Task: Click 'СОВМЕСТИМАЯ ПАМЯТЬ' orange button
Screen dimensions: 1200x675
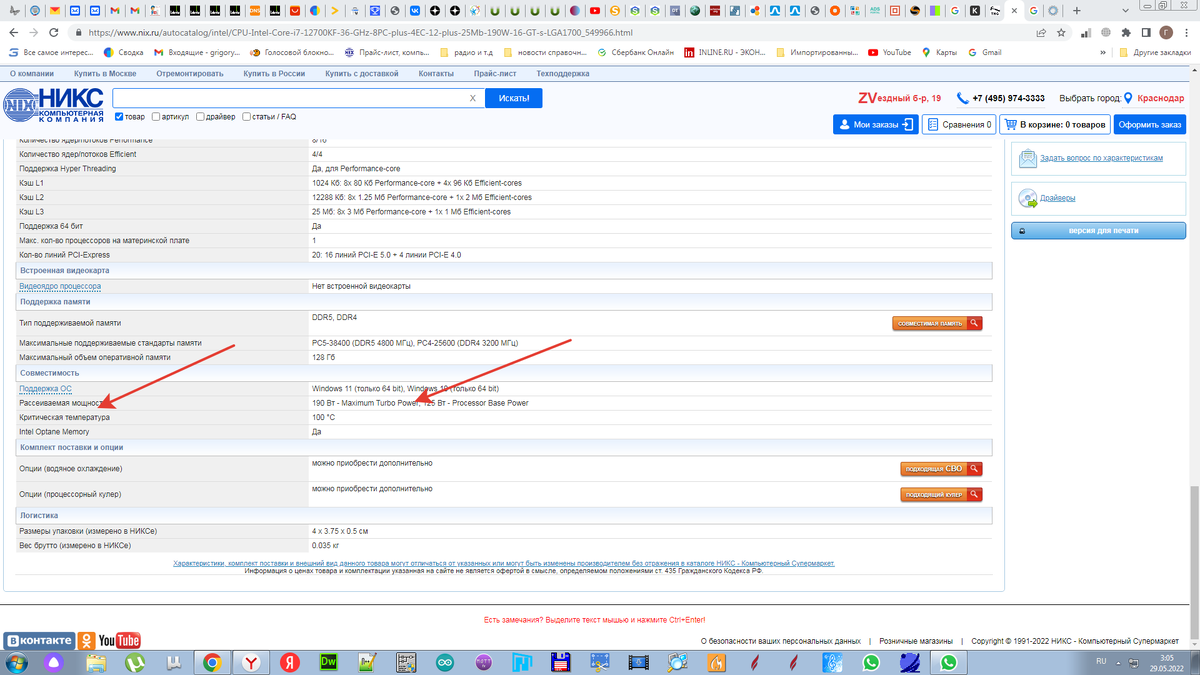Action: coord(937,324)
